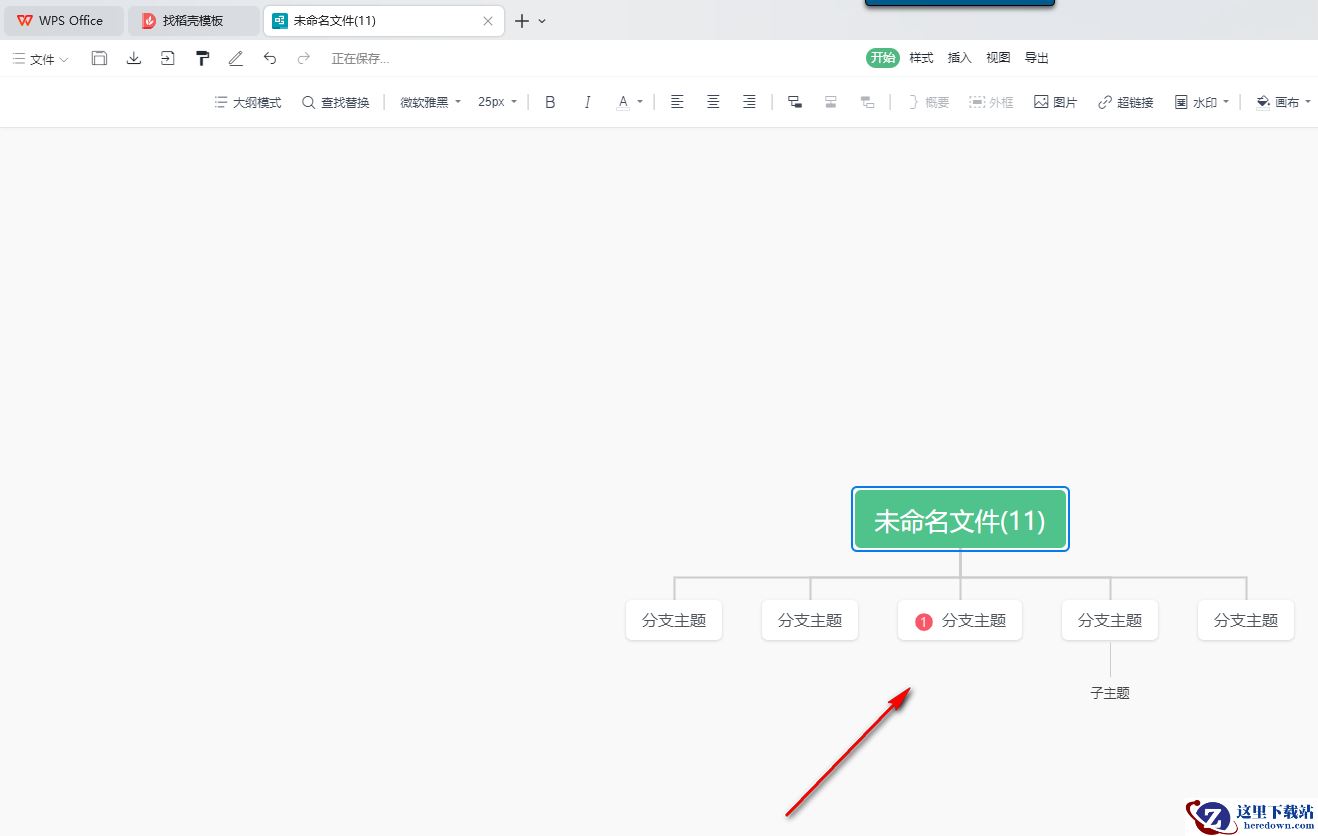Align text right
Viewport: 1318px width, 836px height.
[x=749, y=102]
